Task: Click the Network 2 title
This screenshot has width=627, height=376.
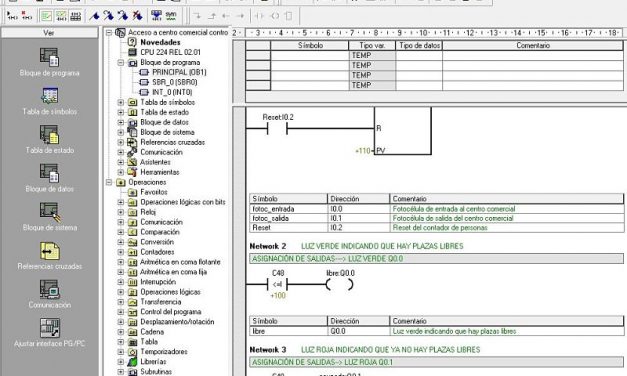Action: [x=268, y=246]
